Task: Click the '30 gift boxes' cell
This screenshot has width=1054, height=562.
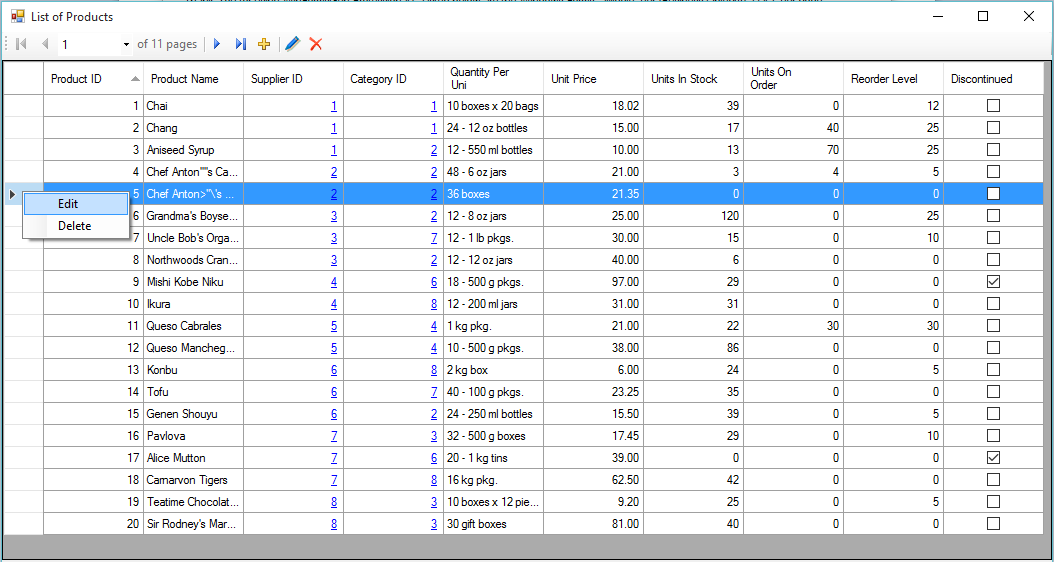Action: (x=493, y=524)
